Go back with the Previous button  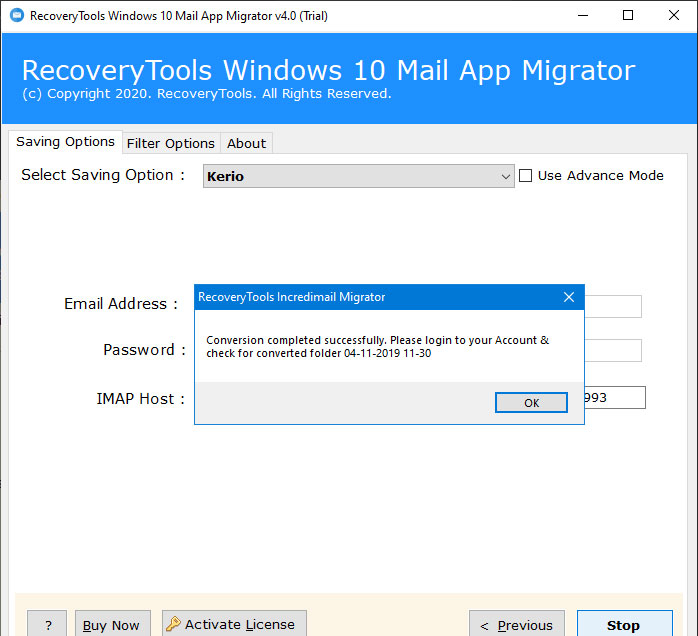click(516, 625)
